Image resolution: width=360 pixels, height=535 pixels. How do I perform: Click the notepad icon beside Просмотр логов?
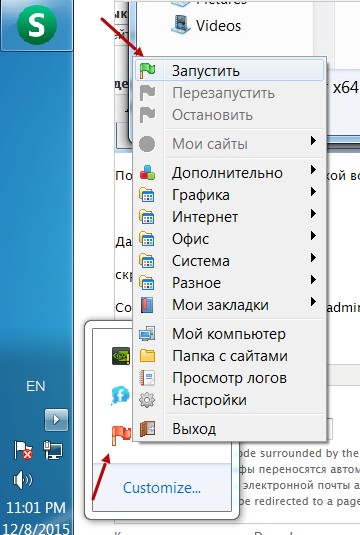pos(147,378)
